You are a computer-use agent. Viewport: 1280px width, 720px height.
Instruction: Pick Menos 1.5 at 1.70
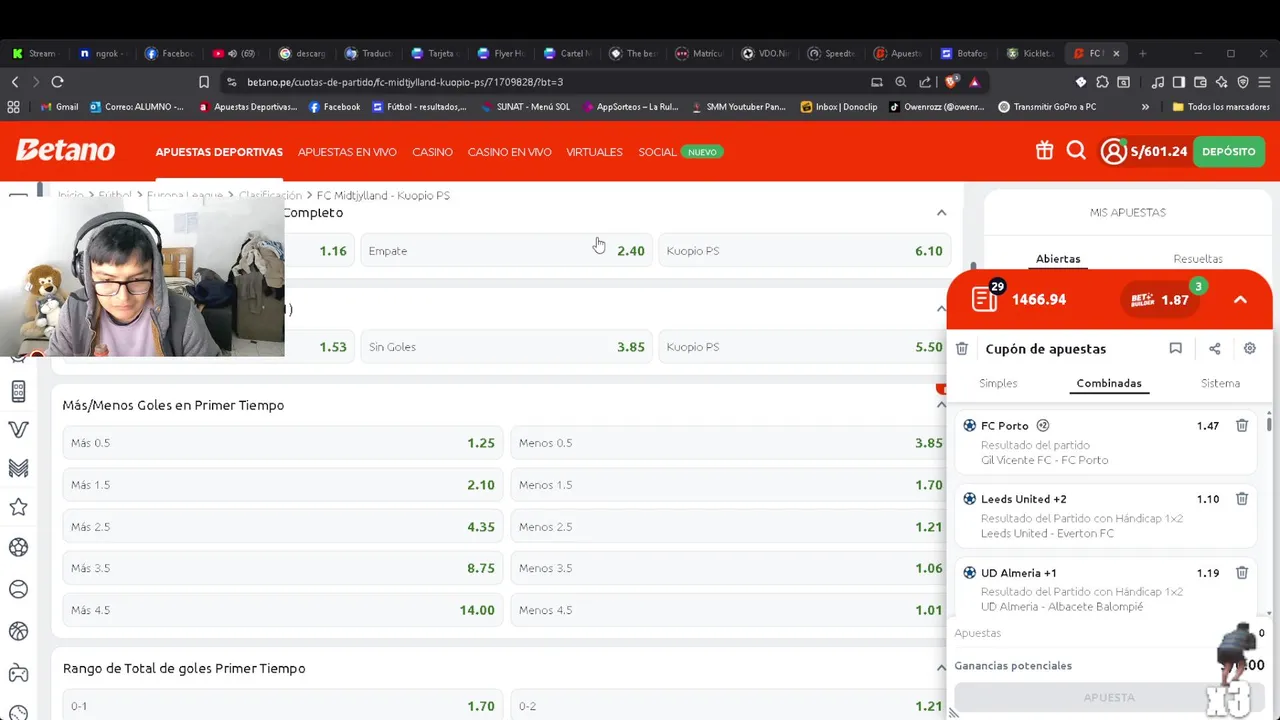(x=730, y=485)
